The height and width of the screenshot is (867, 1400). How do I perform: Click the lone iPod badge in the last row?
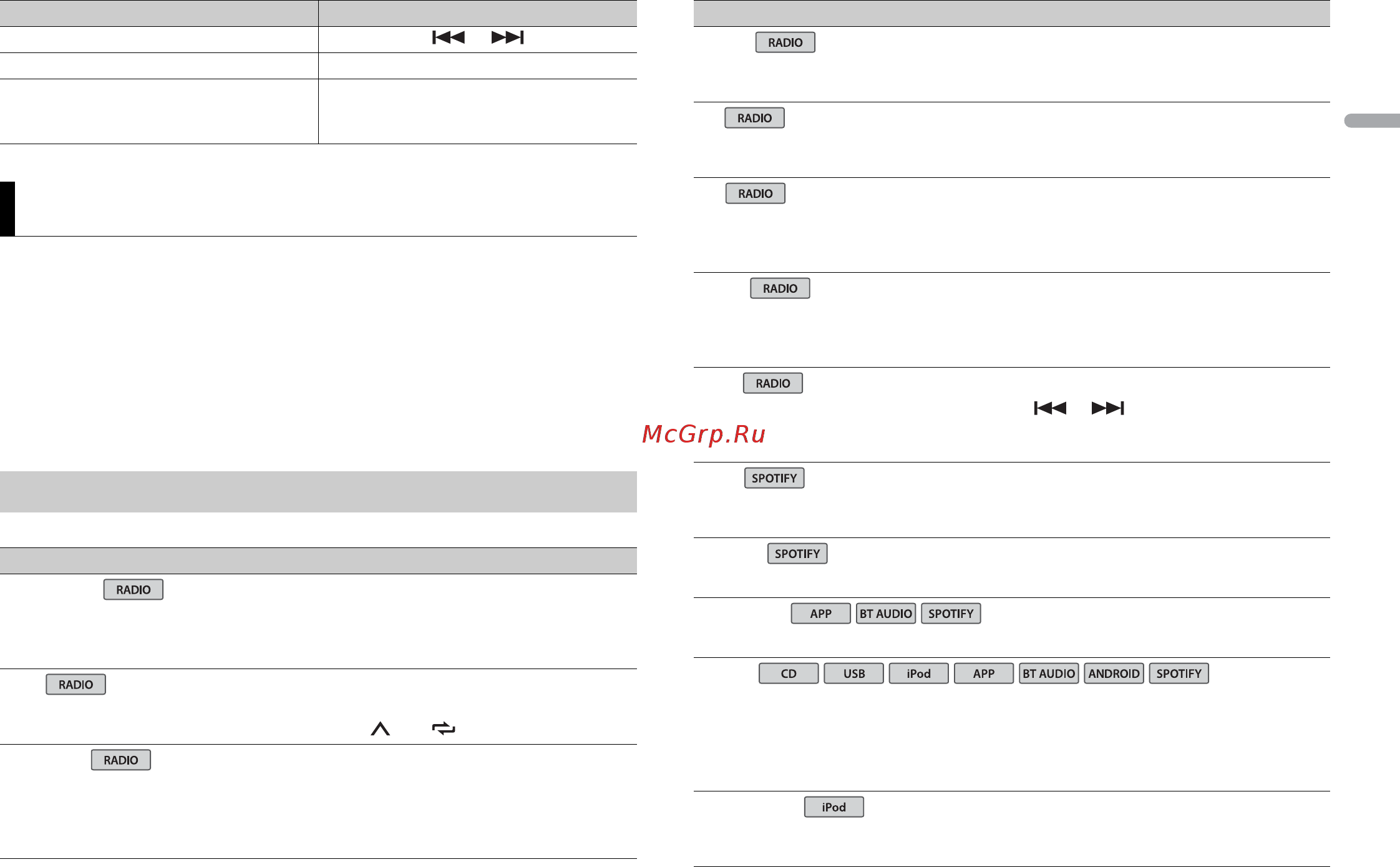click(x=834, y=807)
